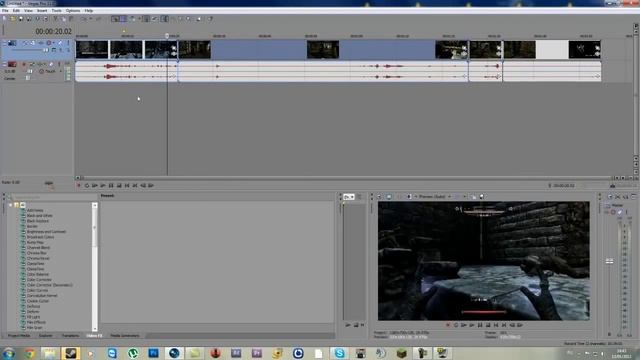640x360 pixels.
Task: Go to start using timeline transport
Action: 127,185
